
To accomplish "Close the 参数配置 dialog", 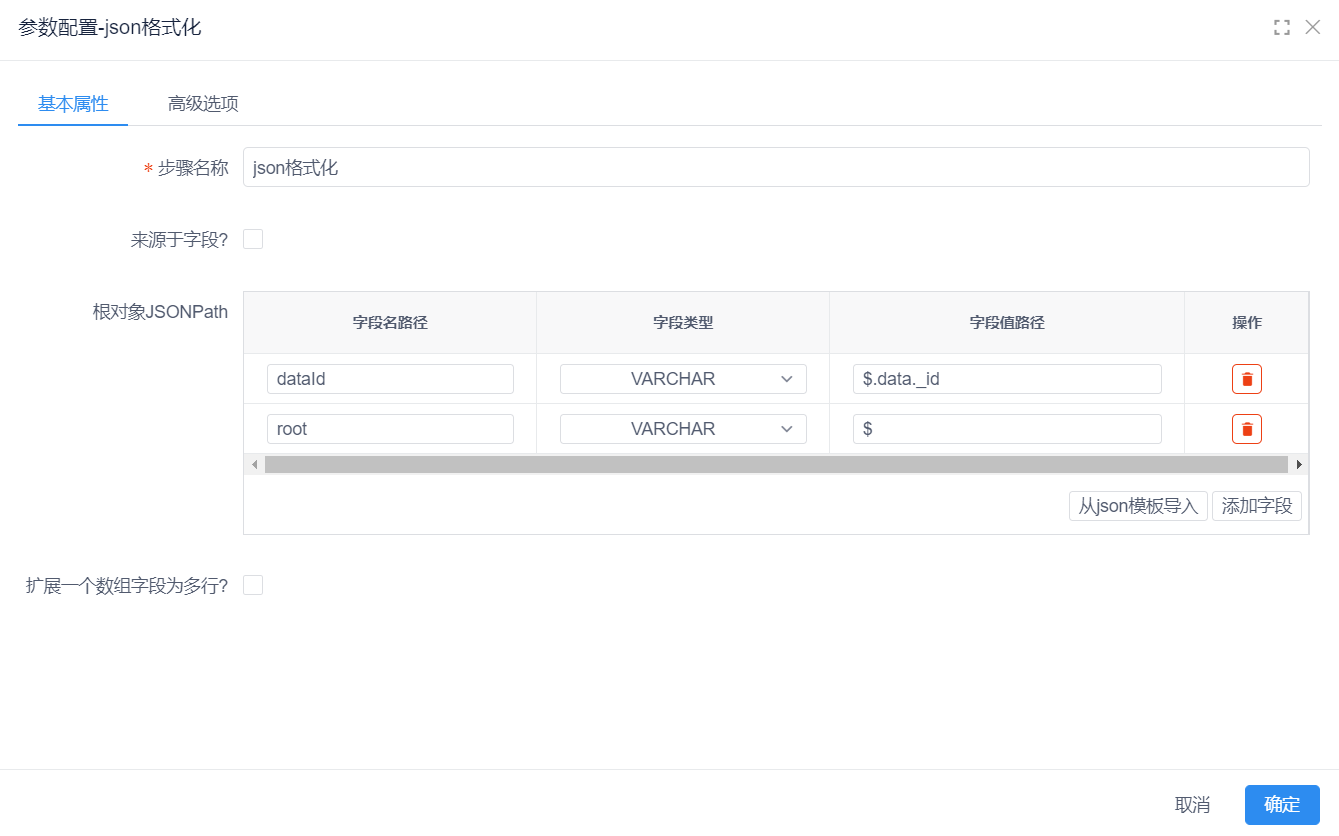I will [x=1313, y=28].
